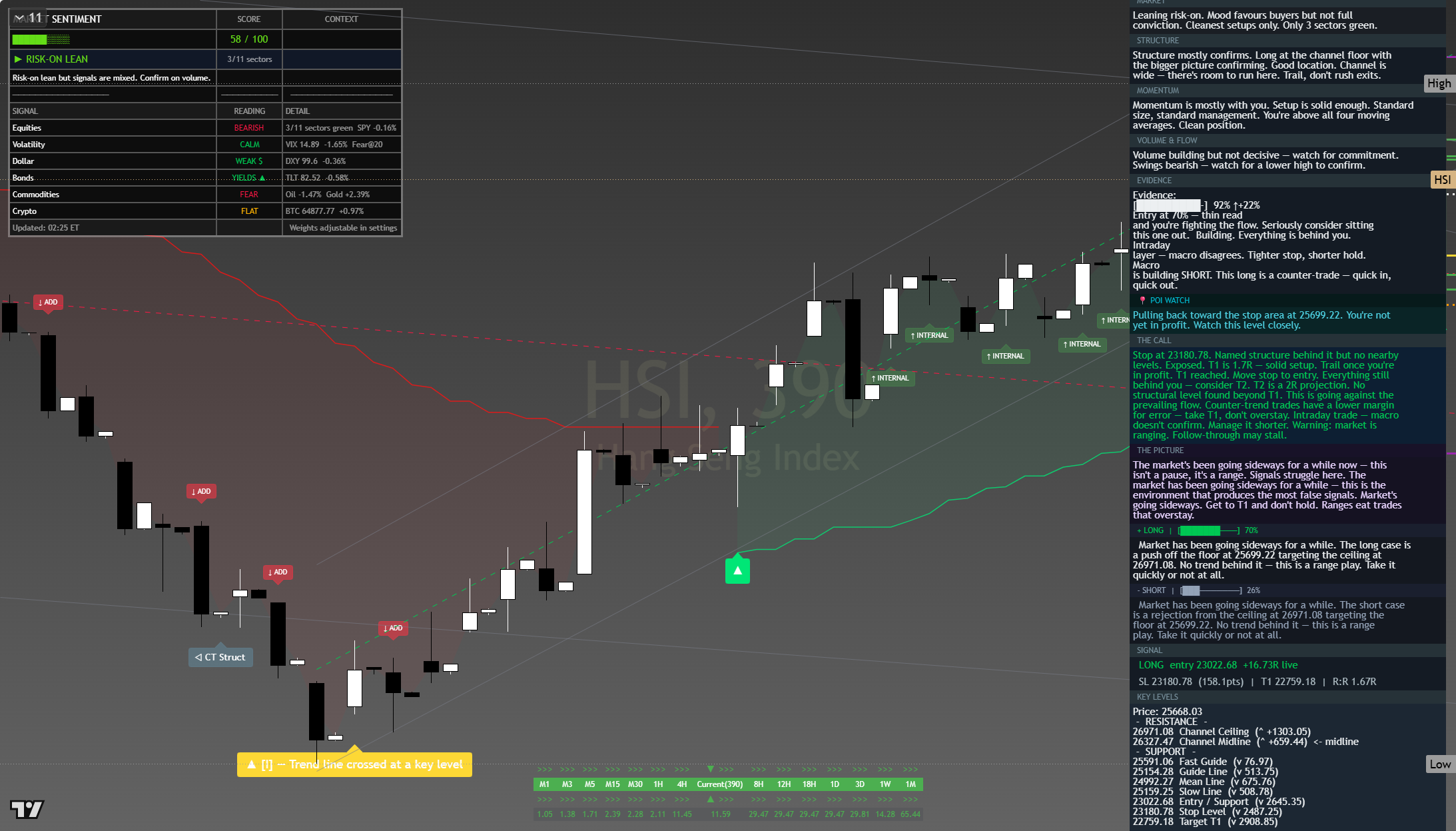Image resolution: width=1456 pixels, height=831 pixels.
Task: Select the M1 timeframe cell
Action: point(544,784)
